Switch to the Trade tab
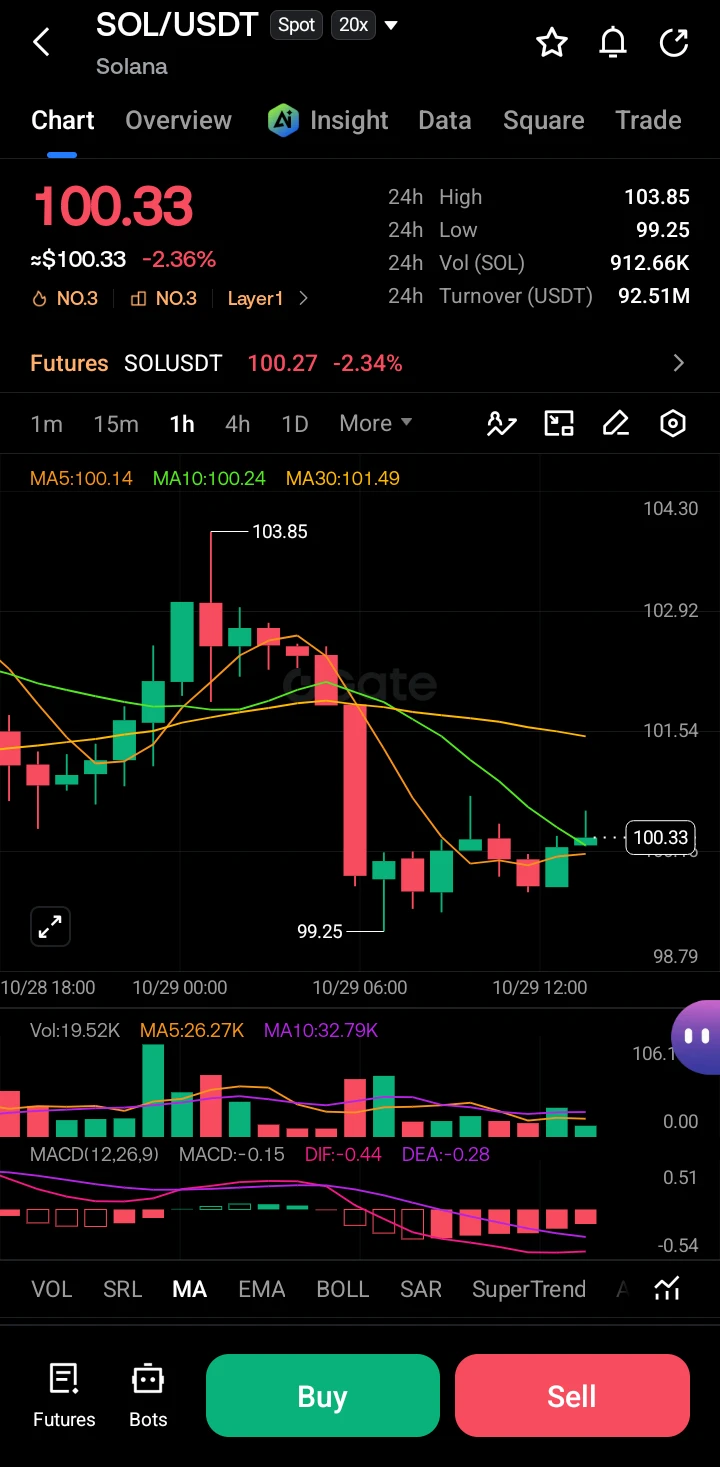 (x=649, y=120)
